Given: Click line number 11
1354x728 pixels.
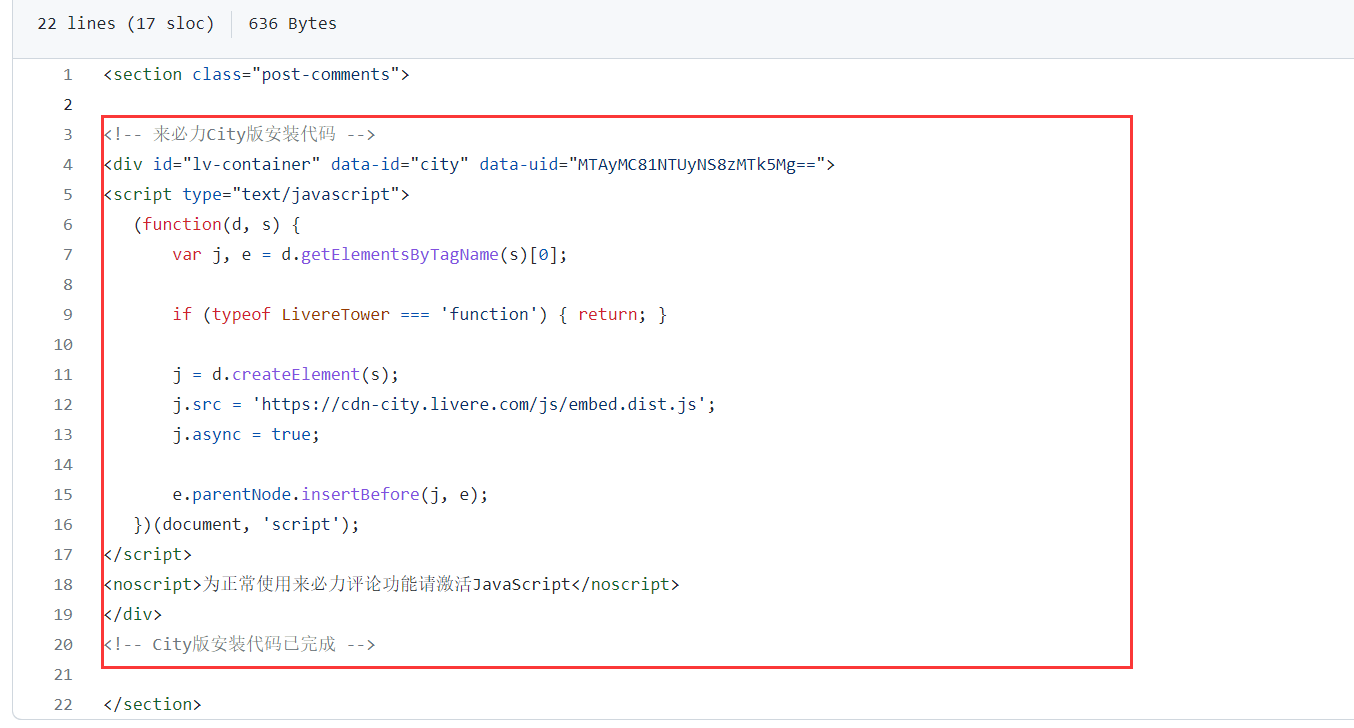Looking at the screenshot, I should tap(64, 374).
